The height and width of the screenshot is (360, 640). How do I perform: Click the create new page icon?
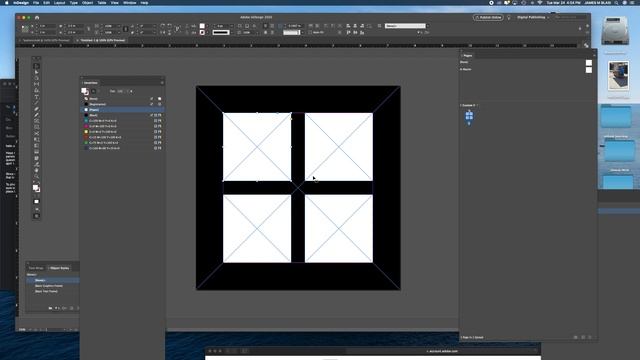click(583, 337)
